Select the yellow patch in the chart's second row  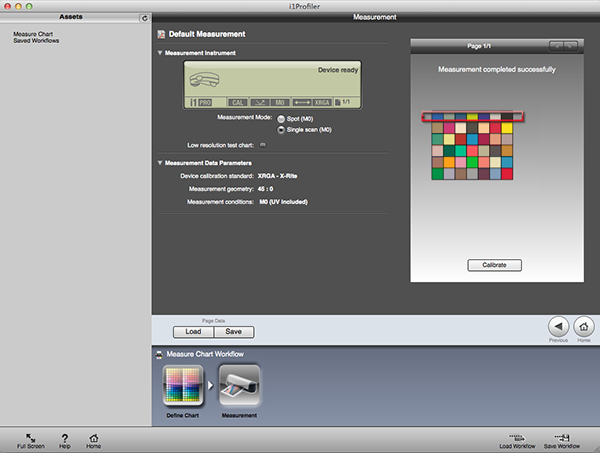tap(507, 128)
